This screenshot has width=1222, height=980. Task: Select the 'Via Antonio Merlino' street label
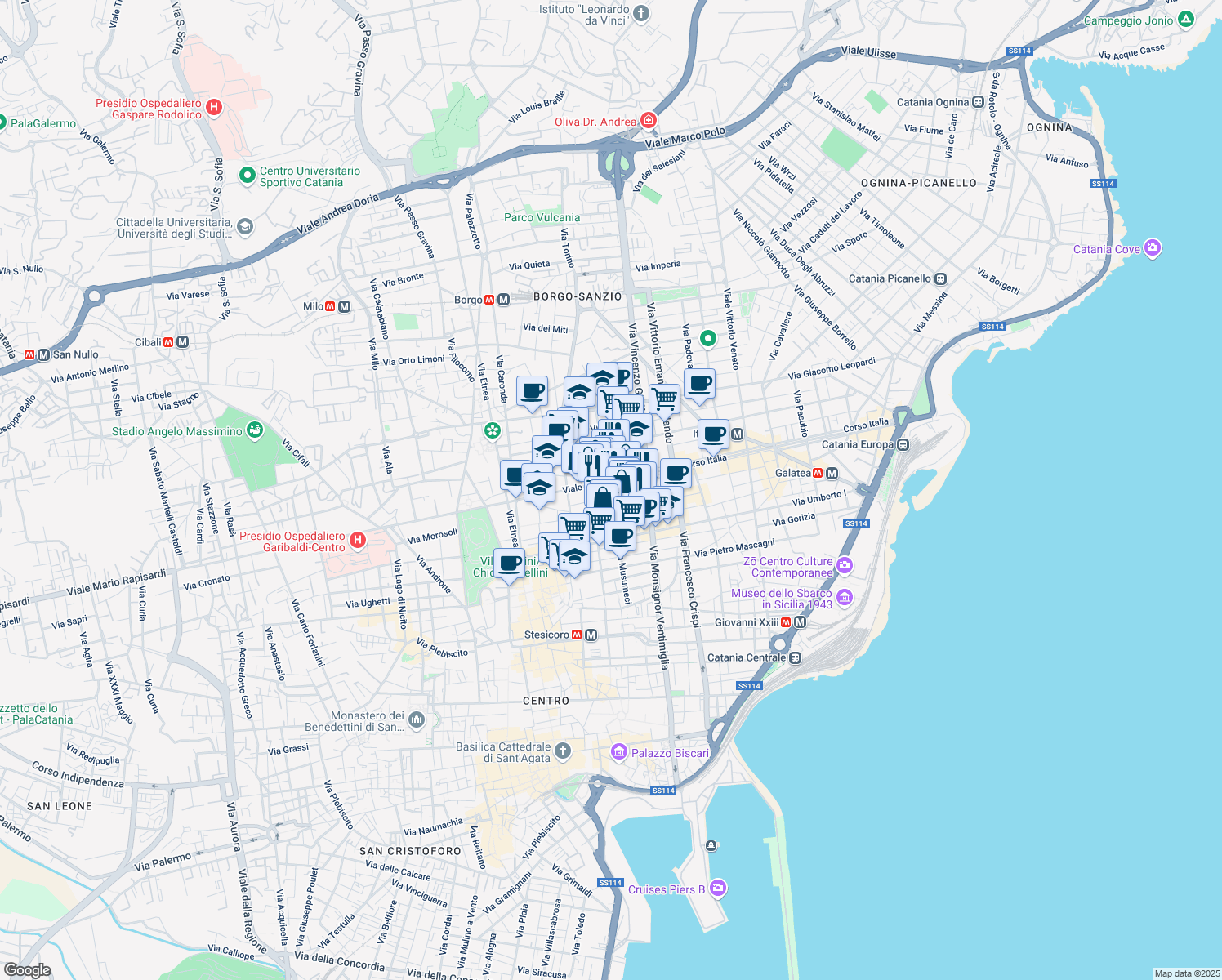tap(90, 374)
